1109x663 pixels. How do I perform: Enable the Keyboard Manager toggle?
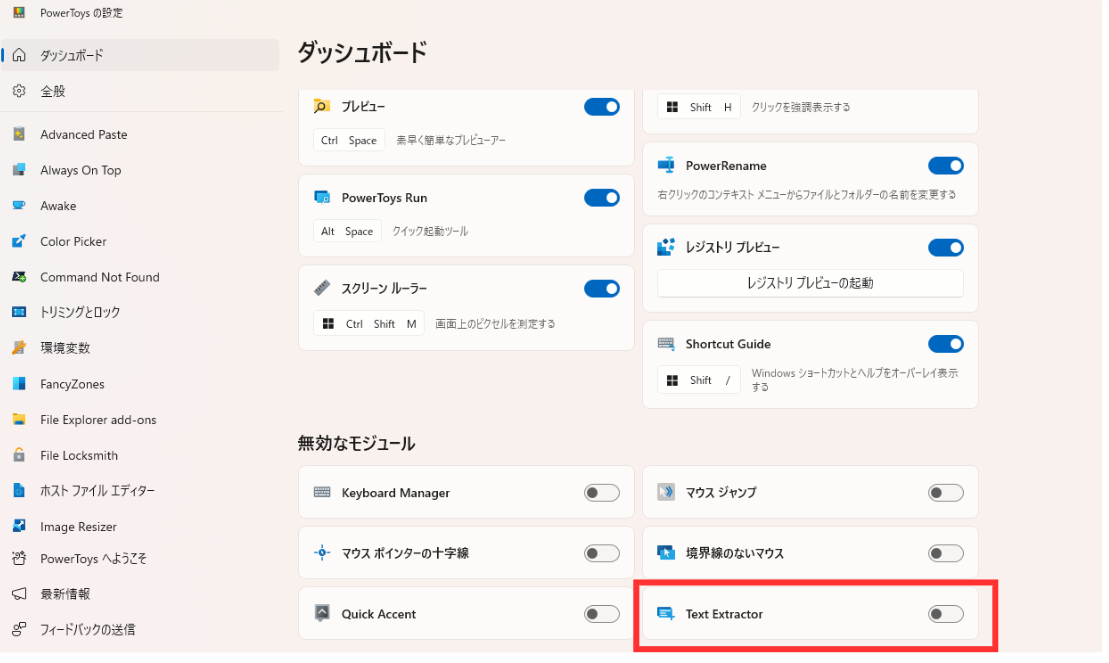(x=602, y=492)
